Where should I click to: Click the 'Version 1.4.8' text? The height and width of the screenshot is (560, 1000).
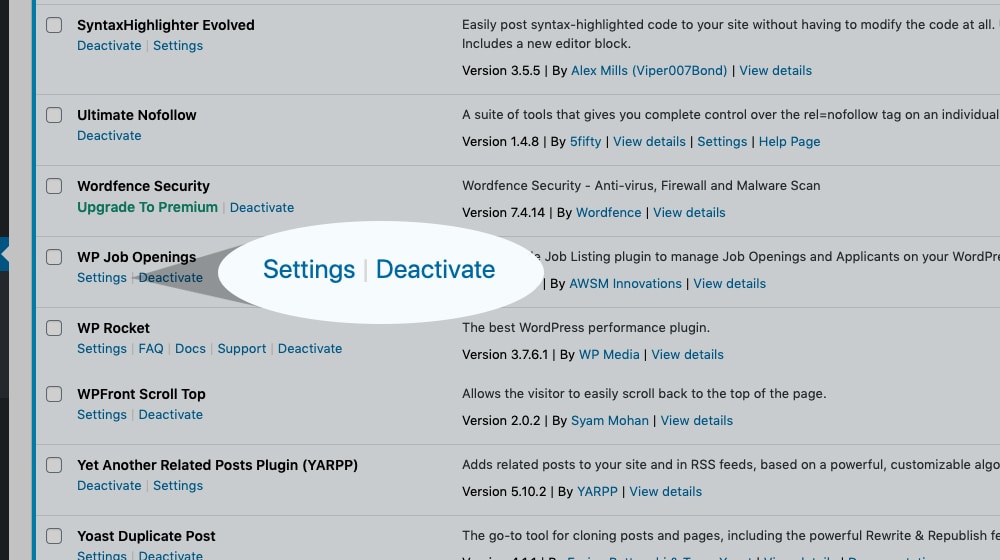(x=501, y=142)
